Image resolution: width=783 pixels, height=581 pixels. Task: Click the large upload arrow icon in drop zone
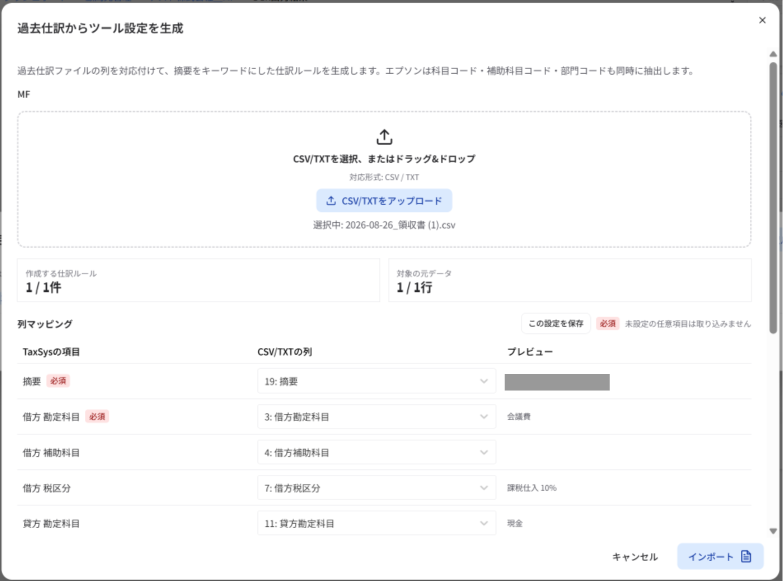tap(384, 136)
